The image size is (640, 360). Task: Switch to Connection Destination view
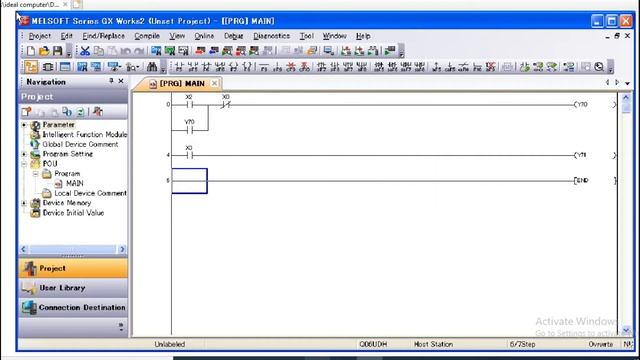coord(73,307)
